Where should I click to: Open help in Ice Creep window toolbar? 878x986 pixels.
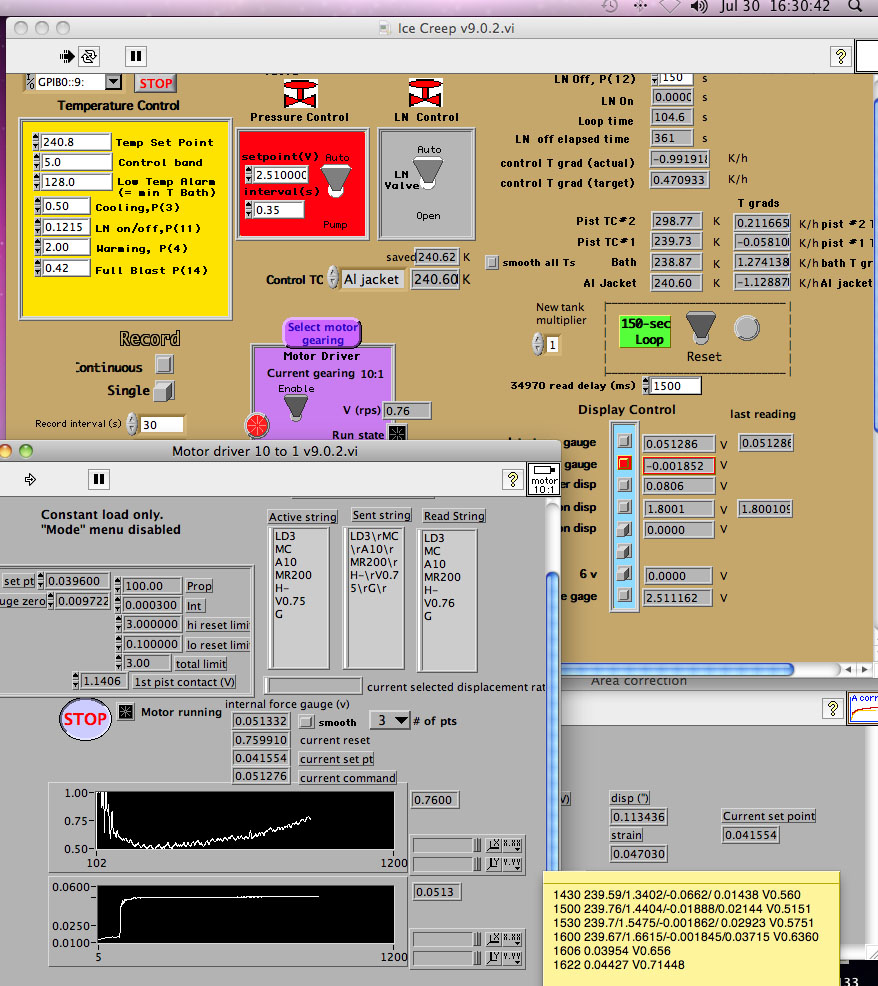(x=841, y=56)
